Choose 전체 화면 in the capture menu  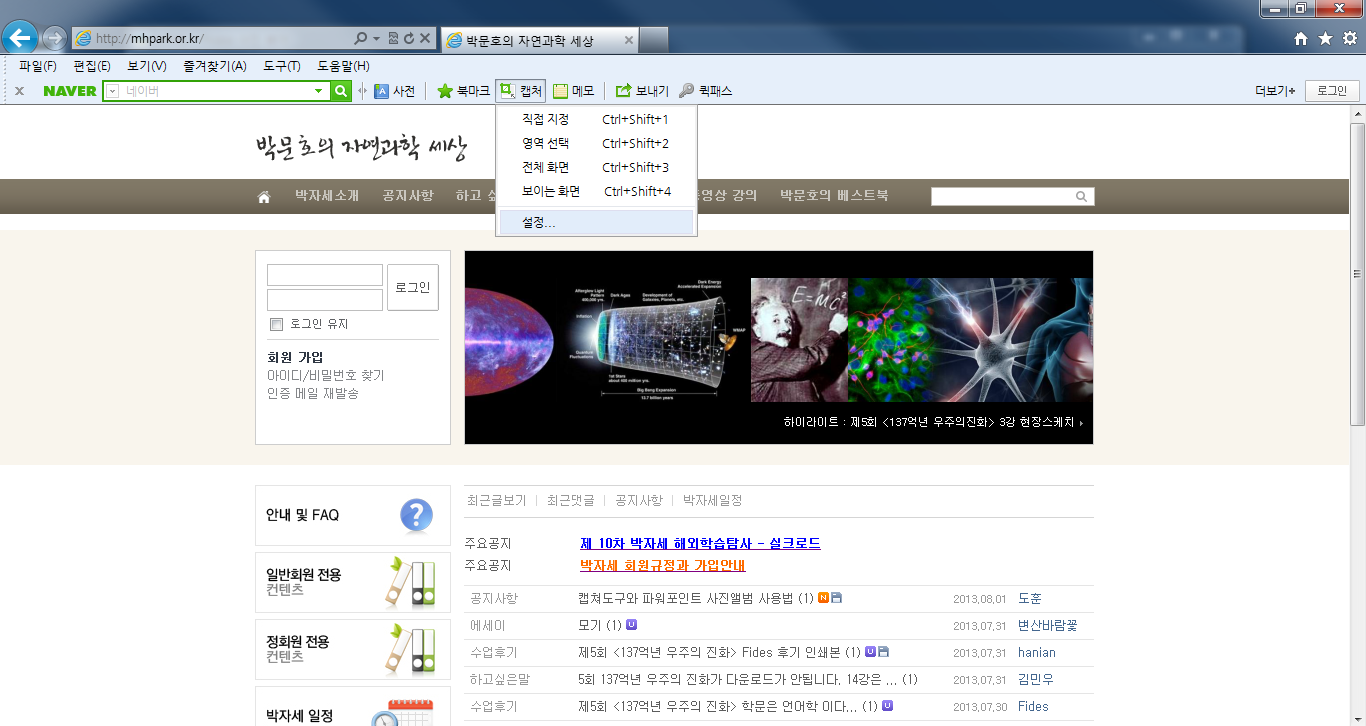545,167
